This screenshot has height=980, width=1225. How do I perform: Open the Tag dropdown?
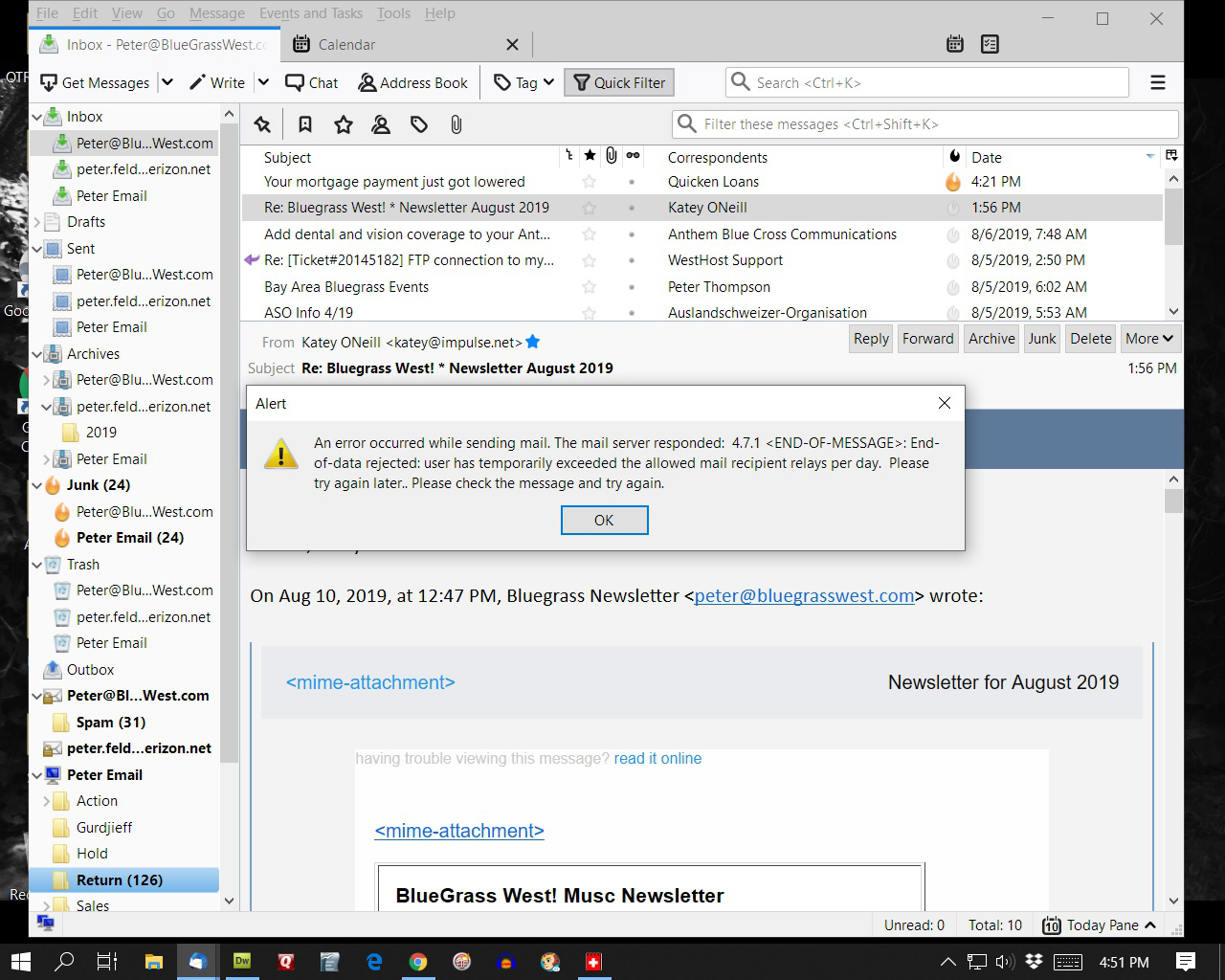click(x=523, y=82)
